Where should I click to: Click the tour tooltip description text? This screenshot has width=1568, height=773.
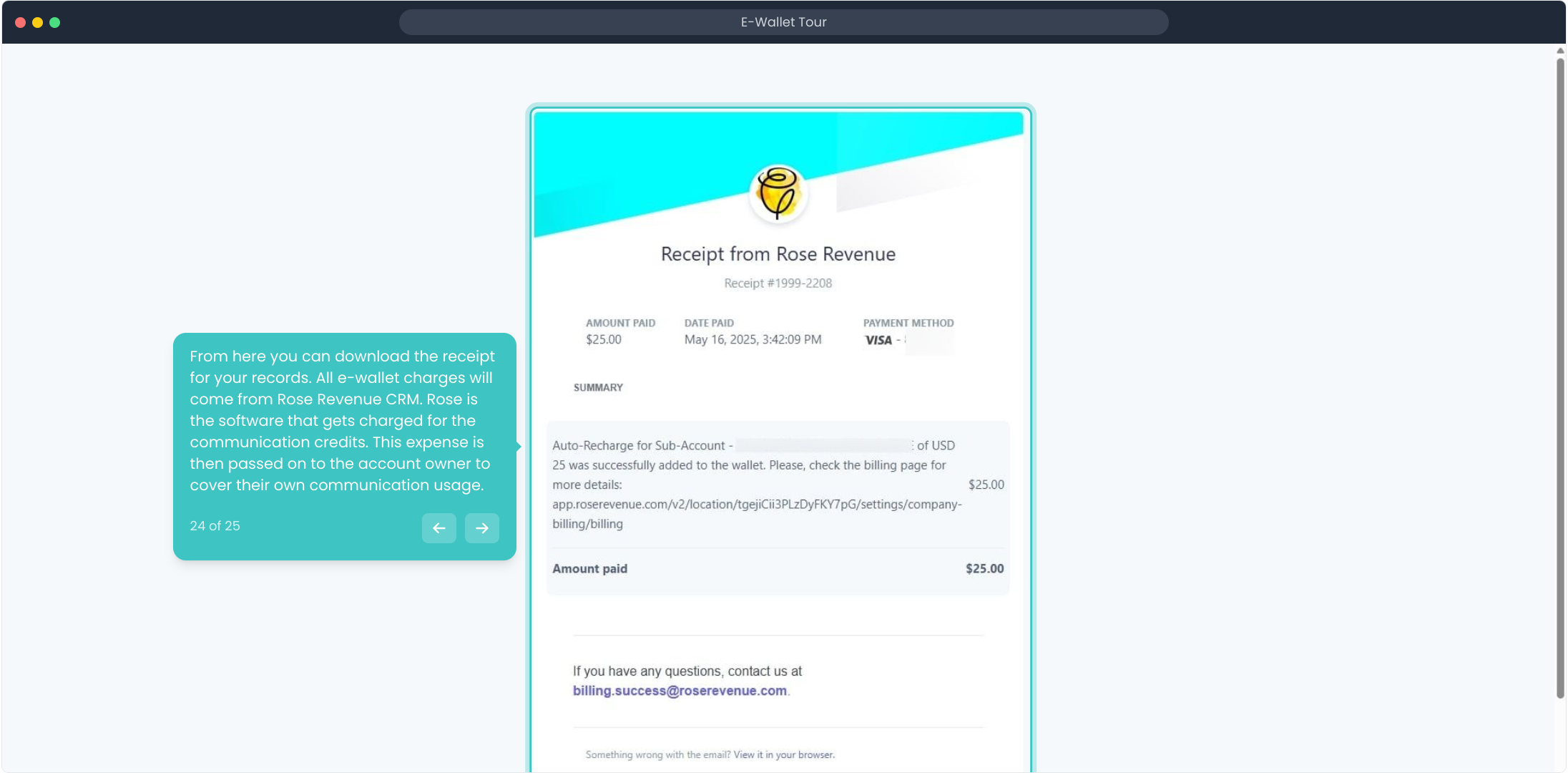click(x=342, y=421)
